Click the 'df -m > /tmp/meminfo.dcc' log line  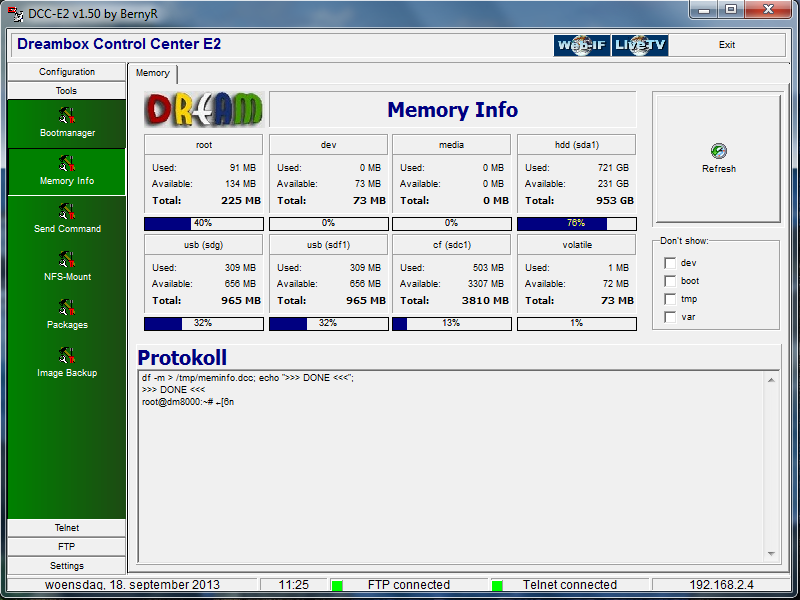[247, 378]
